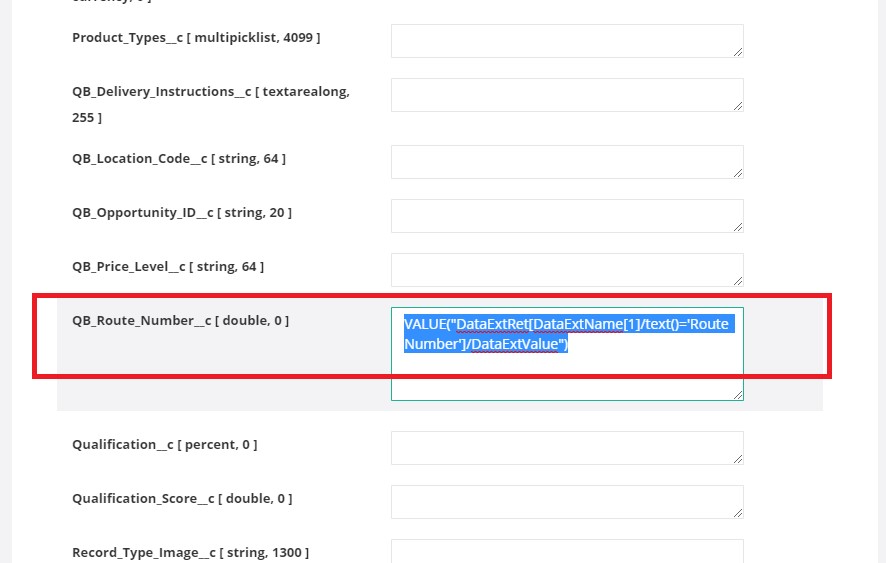The image size is (886, 563).
Task: Click resize grip of QB_Opportunity_ID__c text area
Action: click(x=738, y=227)
